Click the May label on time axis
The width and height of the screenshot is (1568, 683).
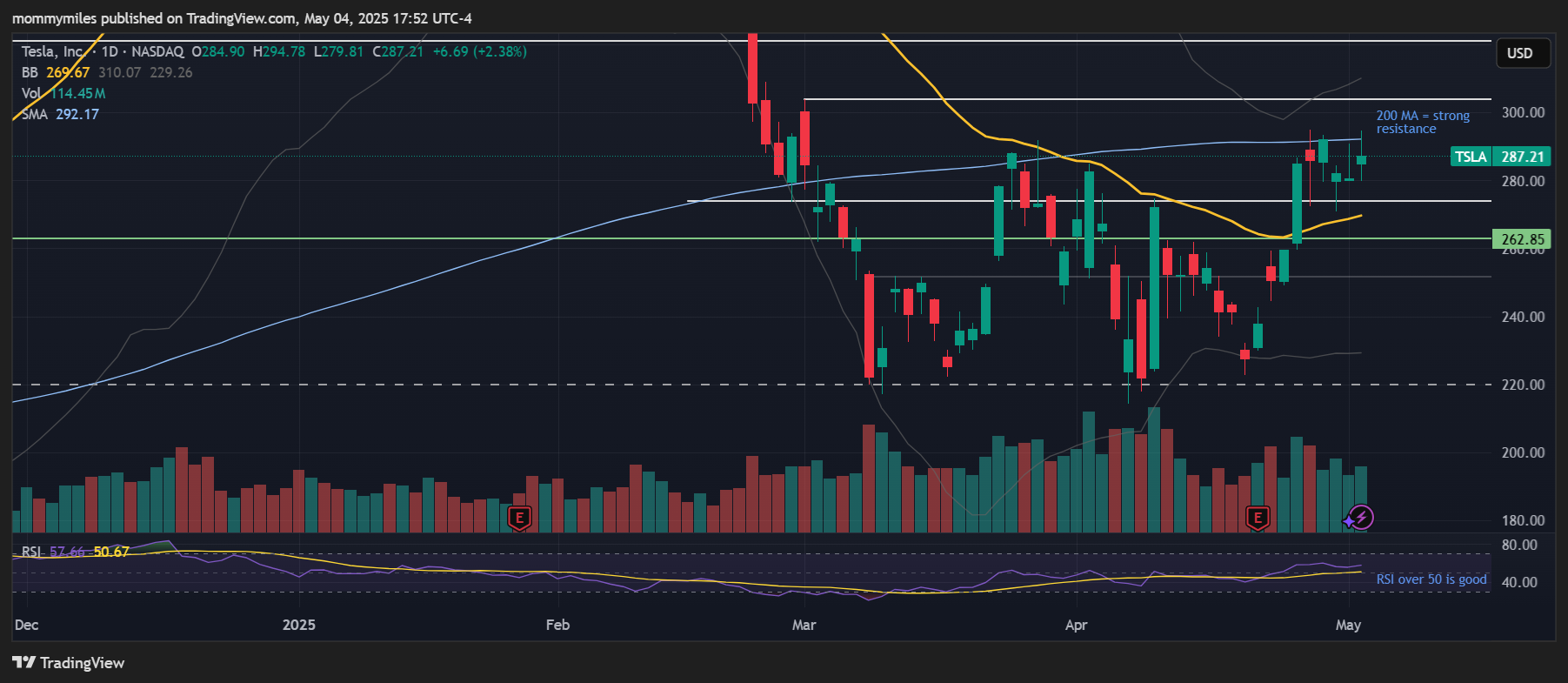[x=1348, y=625]
